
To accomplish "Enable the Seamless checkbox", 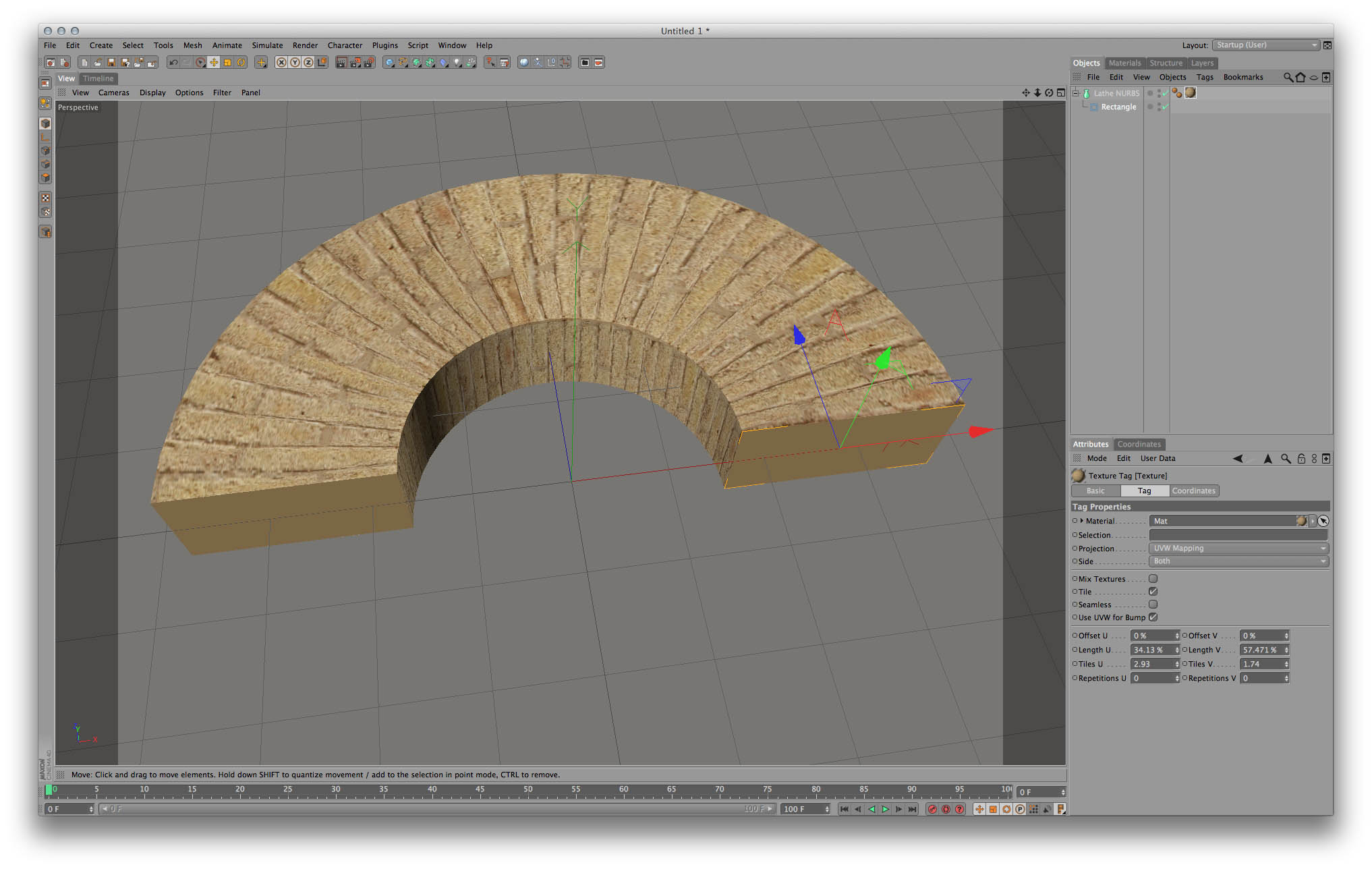I will 1153,605.
